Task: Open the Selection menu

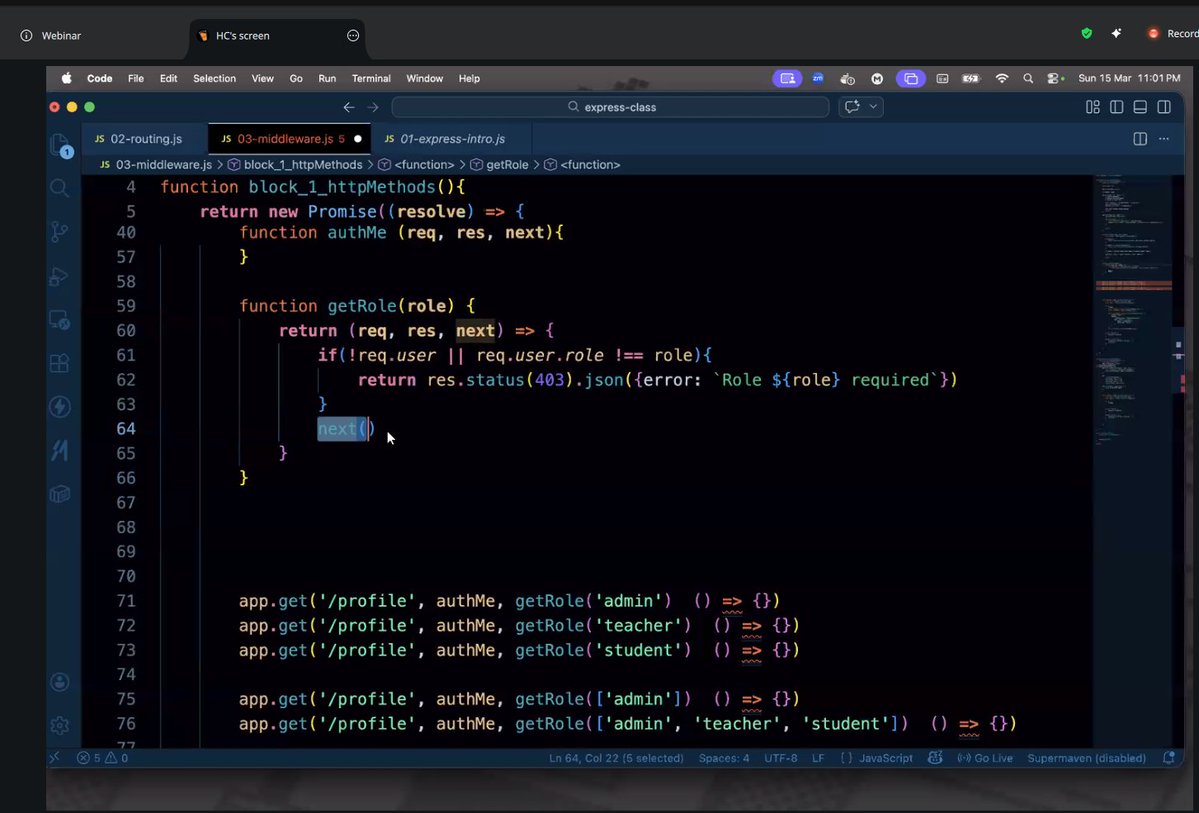Action: [x=214, y=78]
